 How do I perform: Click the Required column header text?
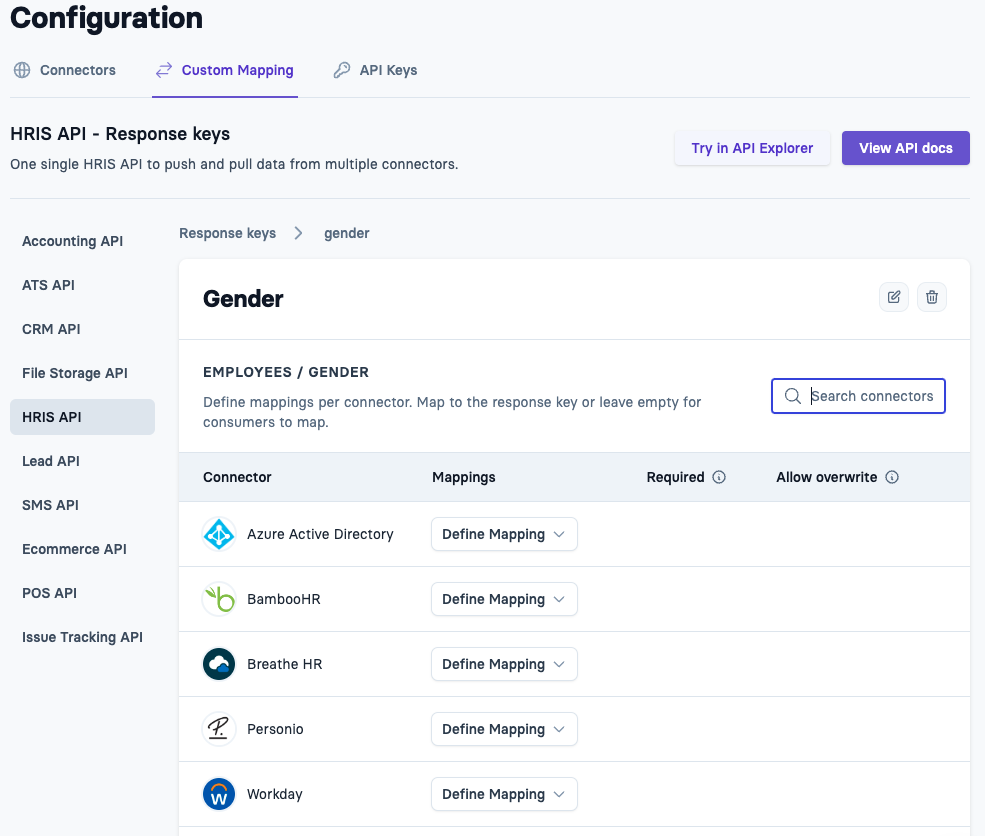(x=675, y=477)
